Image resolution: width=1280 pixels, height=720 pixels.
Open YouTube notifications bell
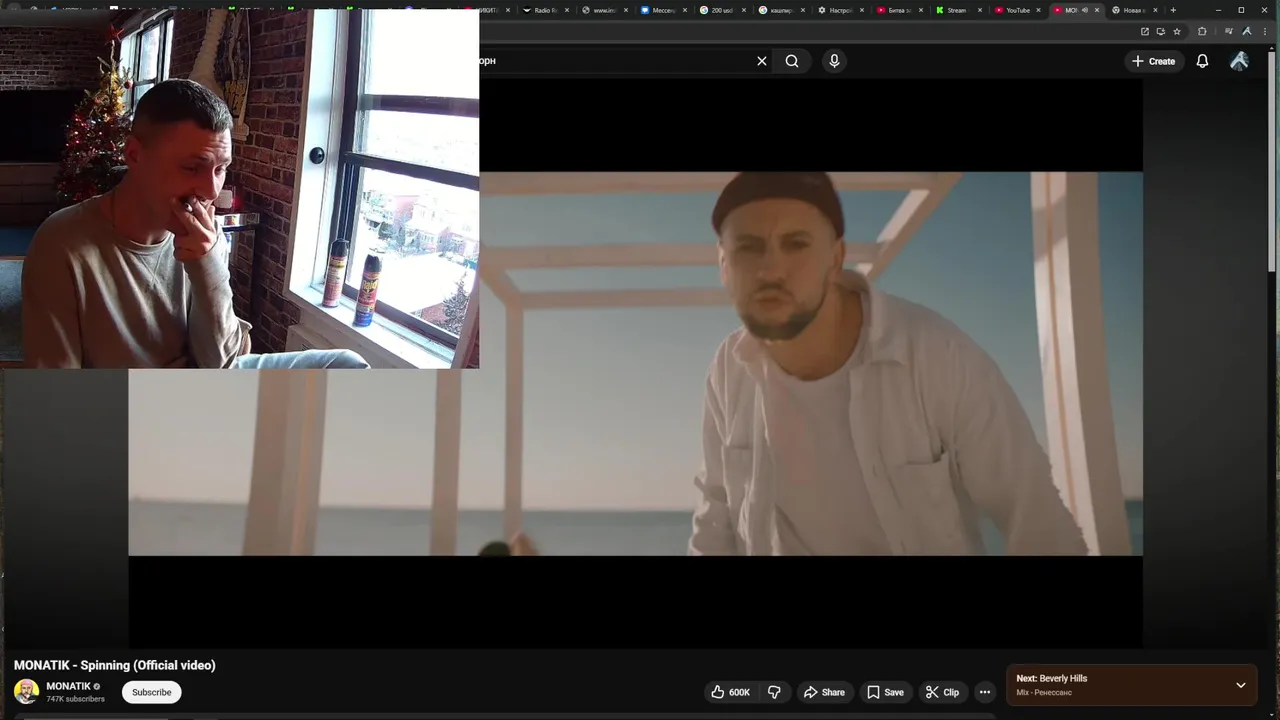coord(1202,61)
